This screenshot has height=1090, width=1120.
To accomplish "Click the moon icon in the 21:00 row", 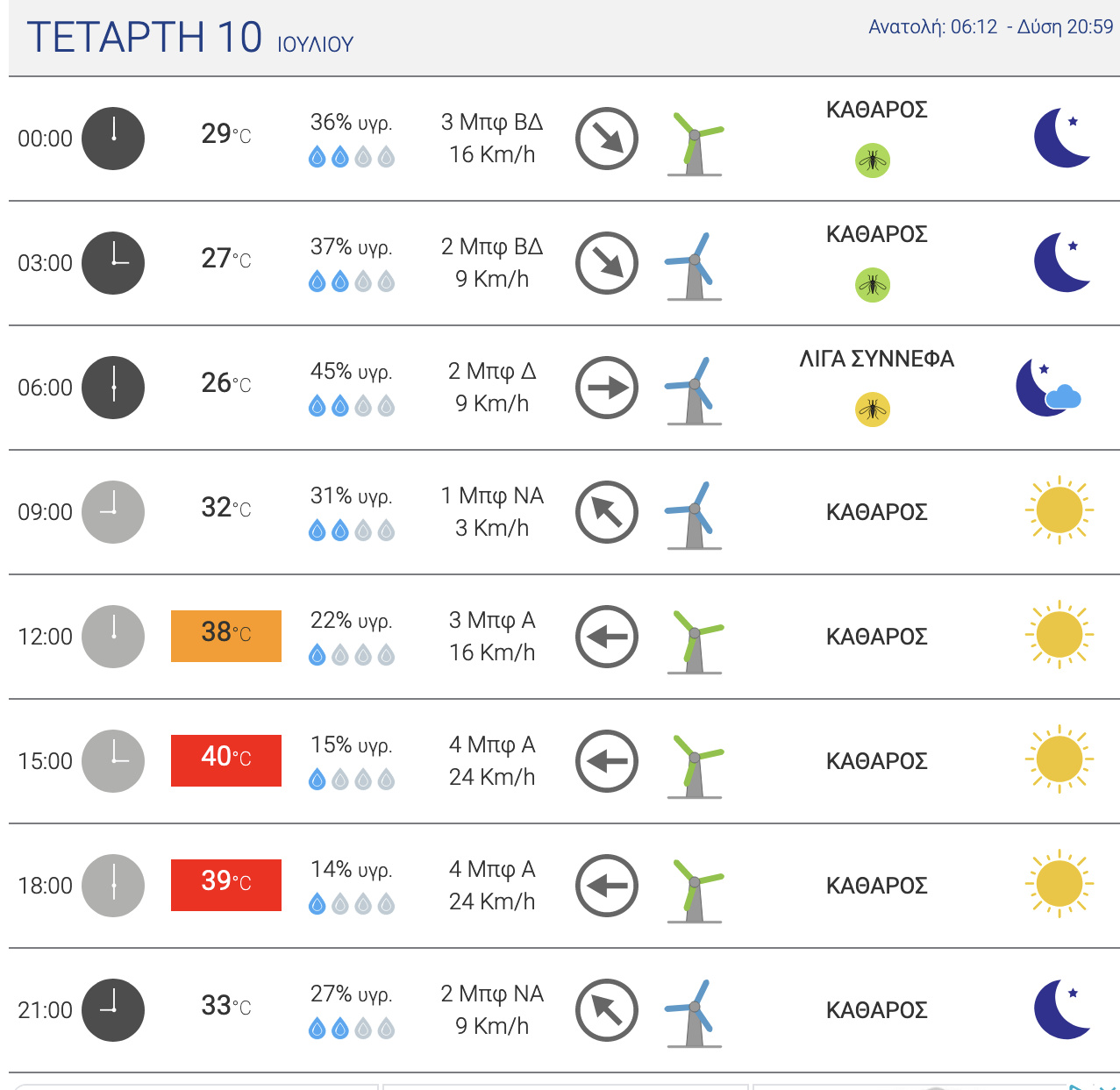I will [1061, 1009].
